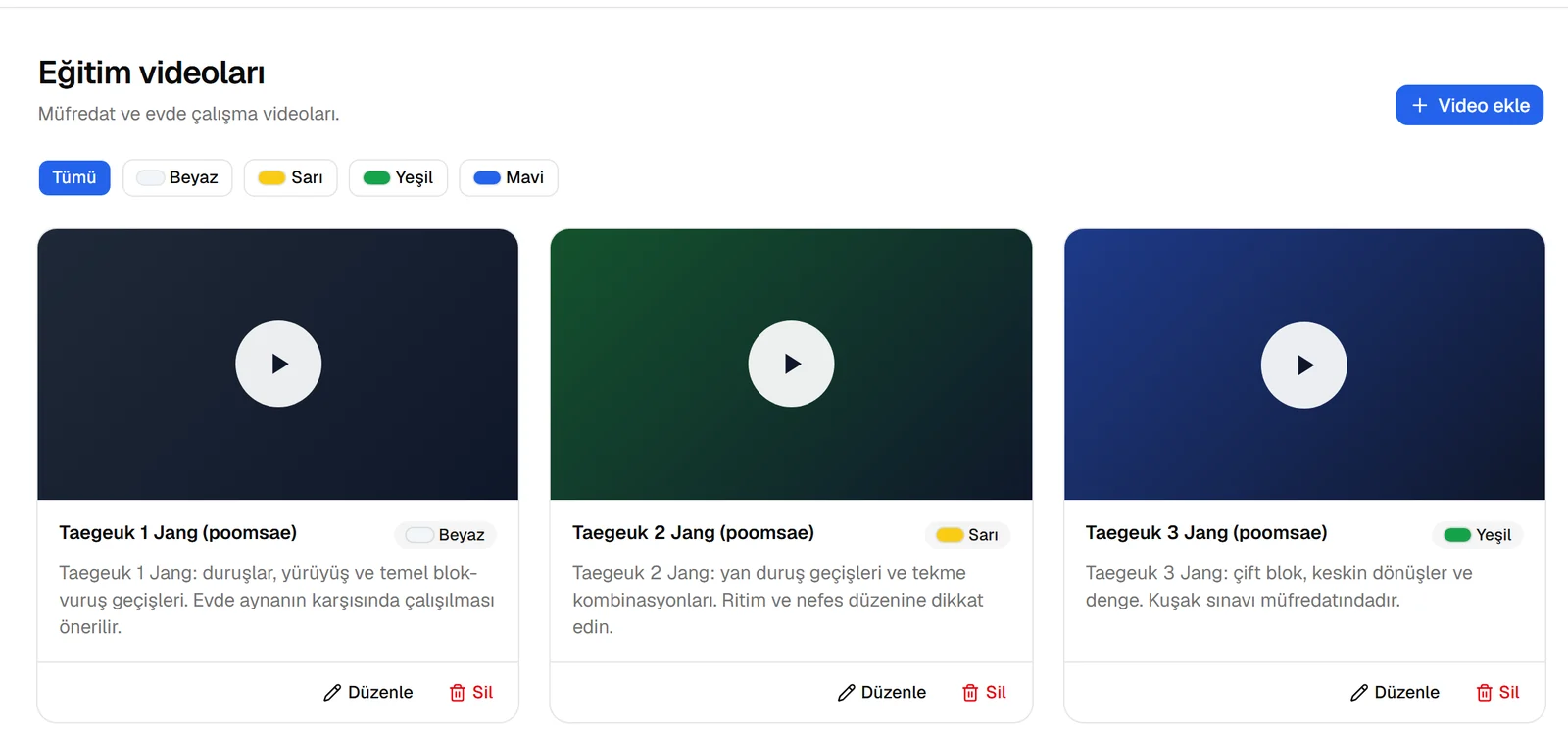Filter videos by Mavi belt
The image size is (1568, 731).
click(x=509, y=177)
